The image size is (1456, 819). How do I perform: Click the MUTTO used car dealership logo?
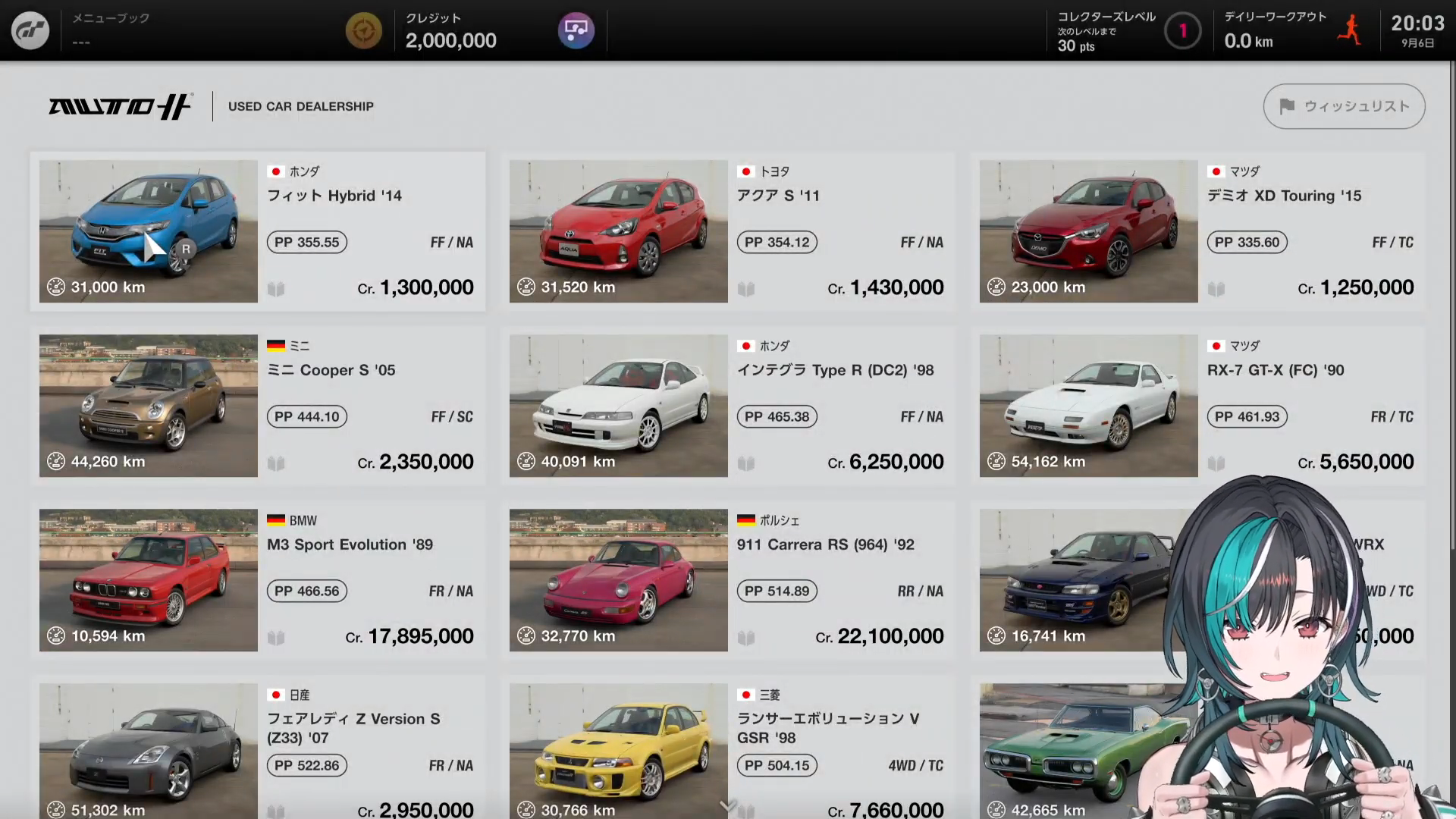[121, 106]
